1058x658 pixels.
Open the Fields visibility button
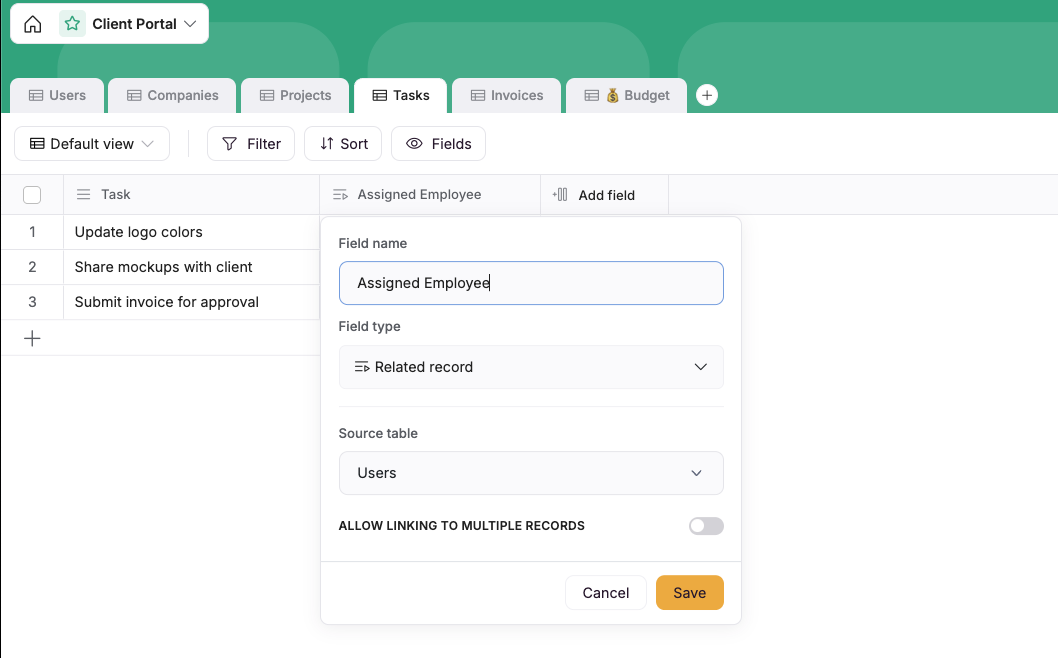coord(439,144)
